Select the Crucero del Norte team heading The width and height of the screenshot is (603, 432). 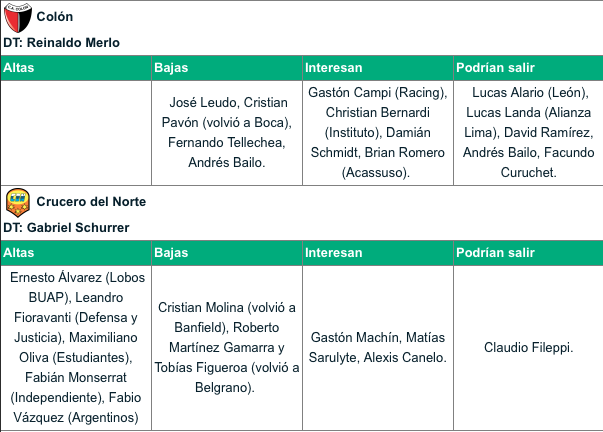pyautogui.click(x=91, y=202)
